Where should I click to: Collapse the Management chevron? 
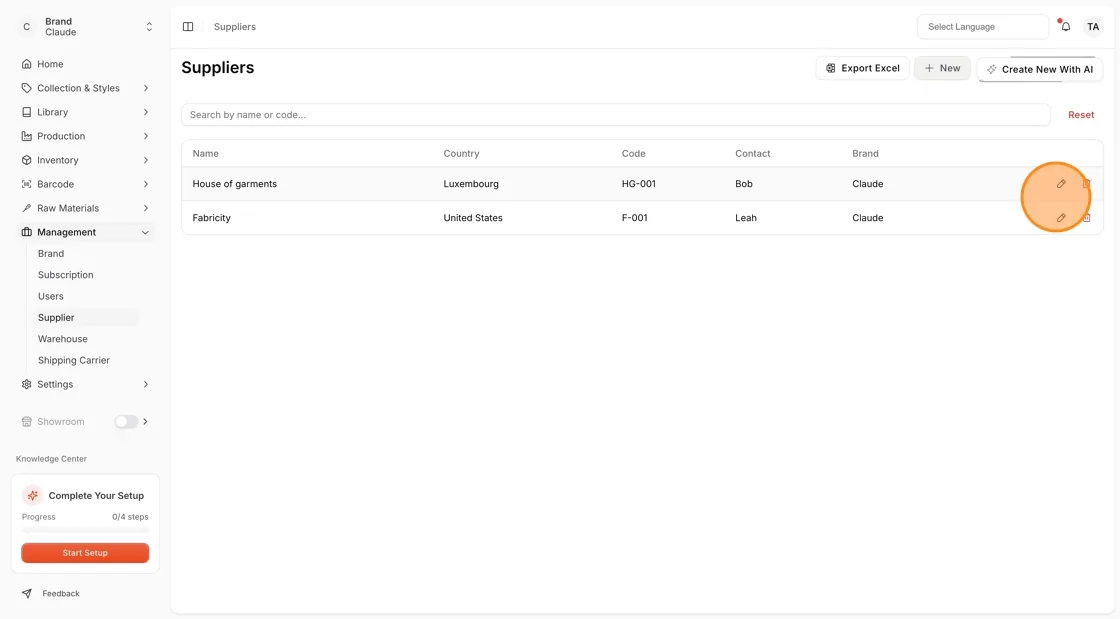146,232
